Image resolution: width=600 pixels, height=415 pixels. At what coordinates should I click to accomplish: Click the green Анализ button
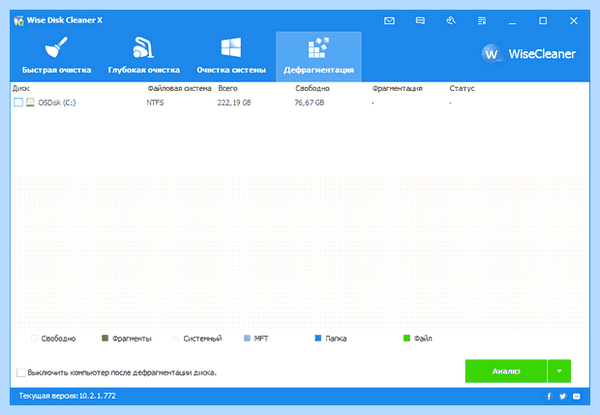(x=506, y=371)
